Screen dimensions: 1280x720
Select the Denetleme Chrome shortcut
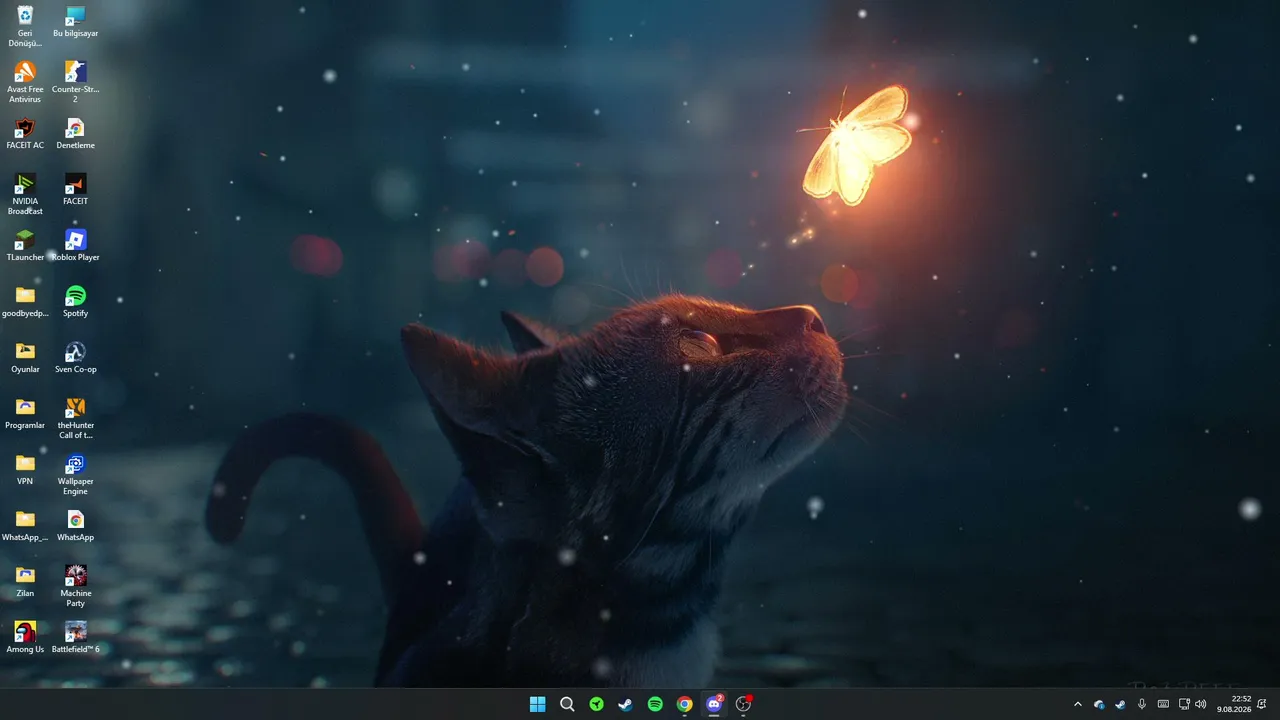click(x=75, y=134)
